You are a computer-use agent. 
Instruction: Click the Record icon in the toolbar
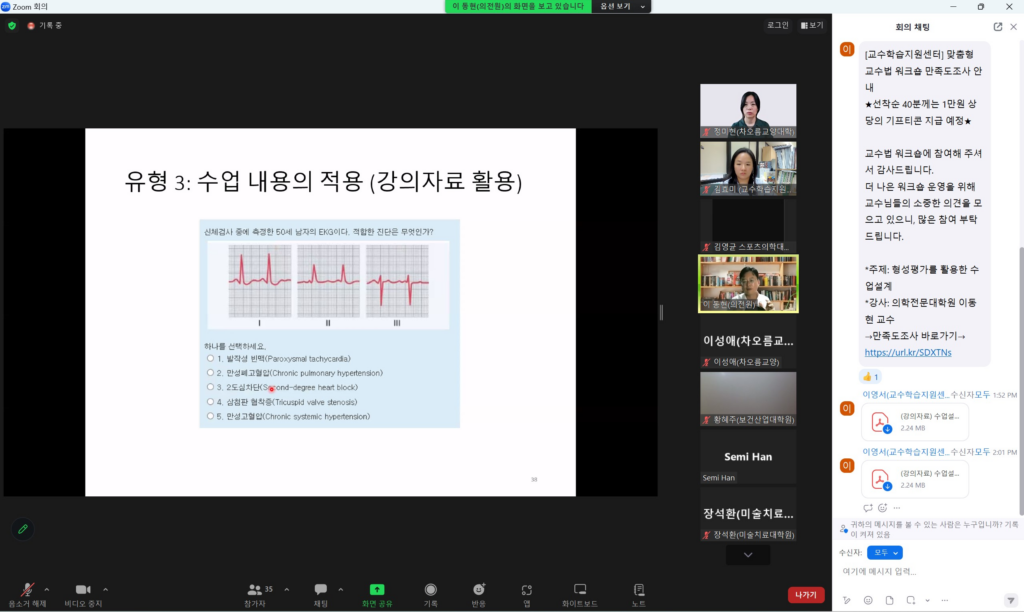coord(430,590)
